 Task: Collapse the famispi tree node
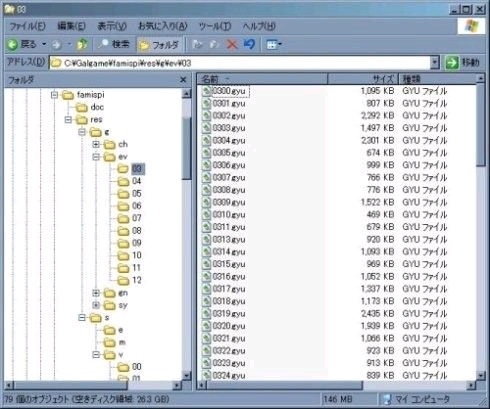pos(54,95)
